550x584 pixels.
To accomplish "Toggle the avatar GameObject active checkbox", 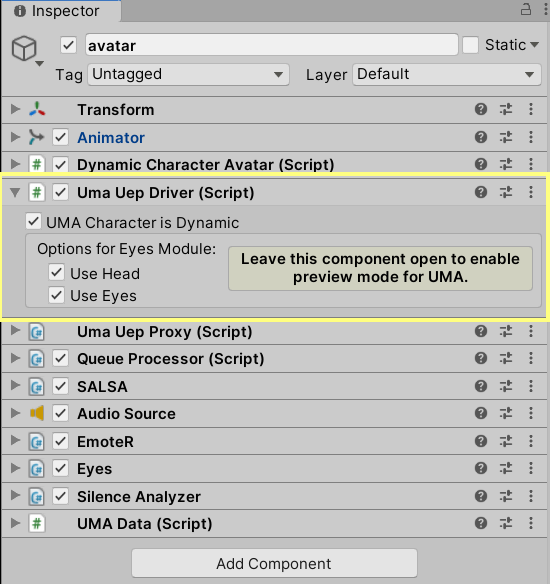I will click(69, 45).
